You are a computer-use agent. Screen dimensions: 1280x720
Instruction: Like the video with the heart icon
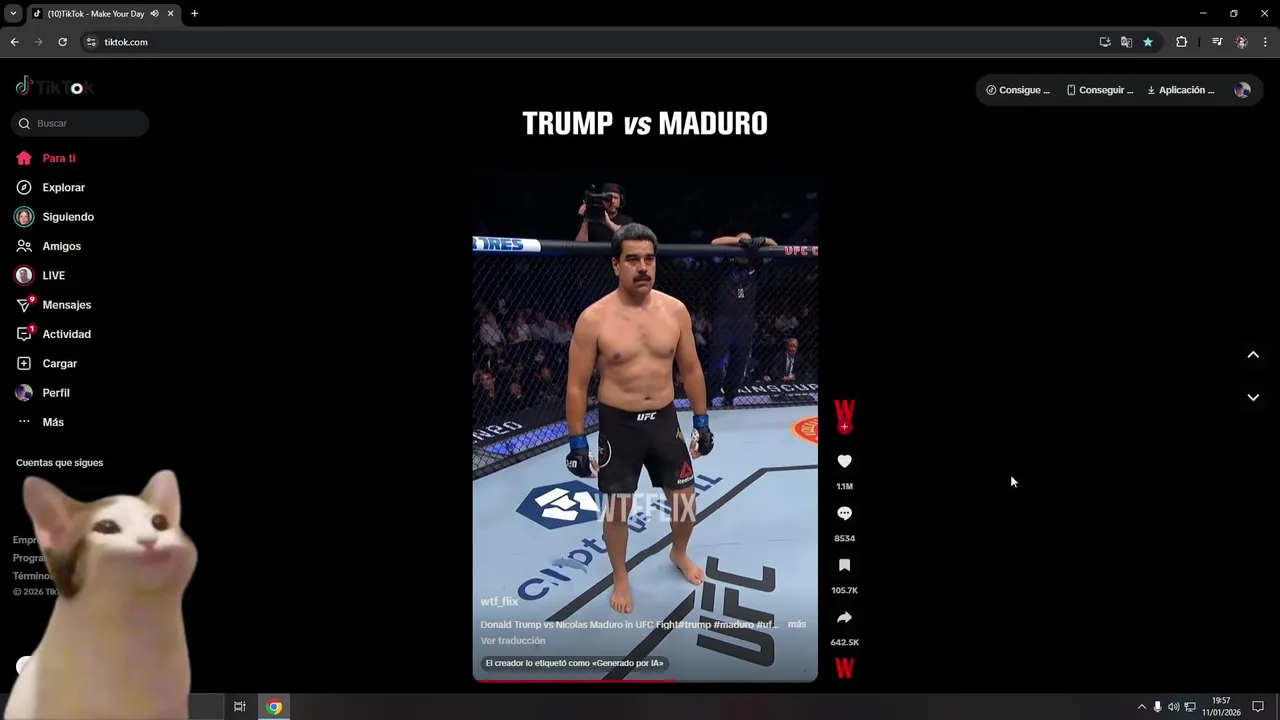[844, 461]
